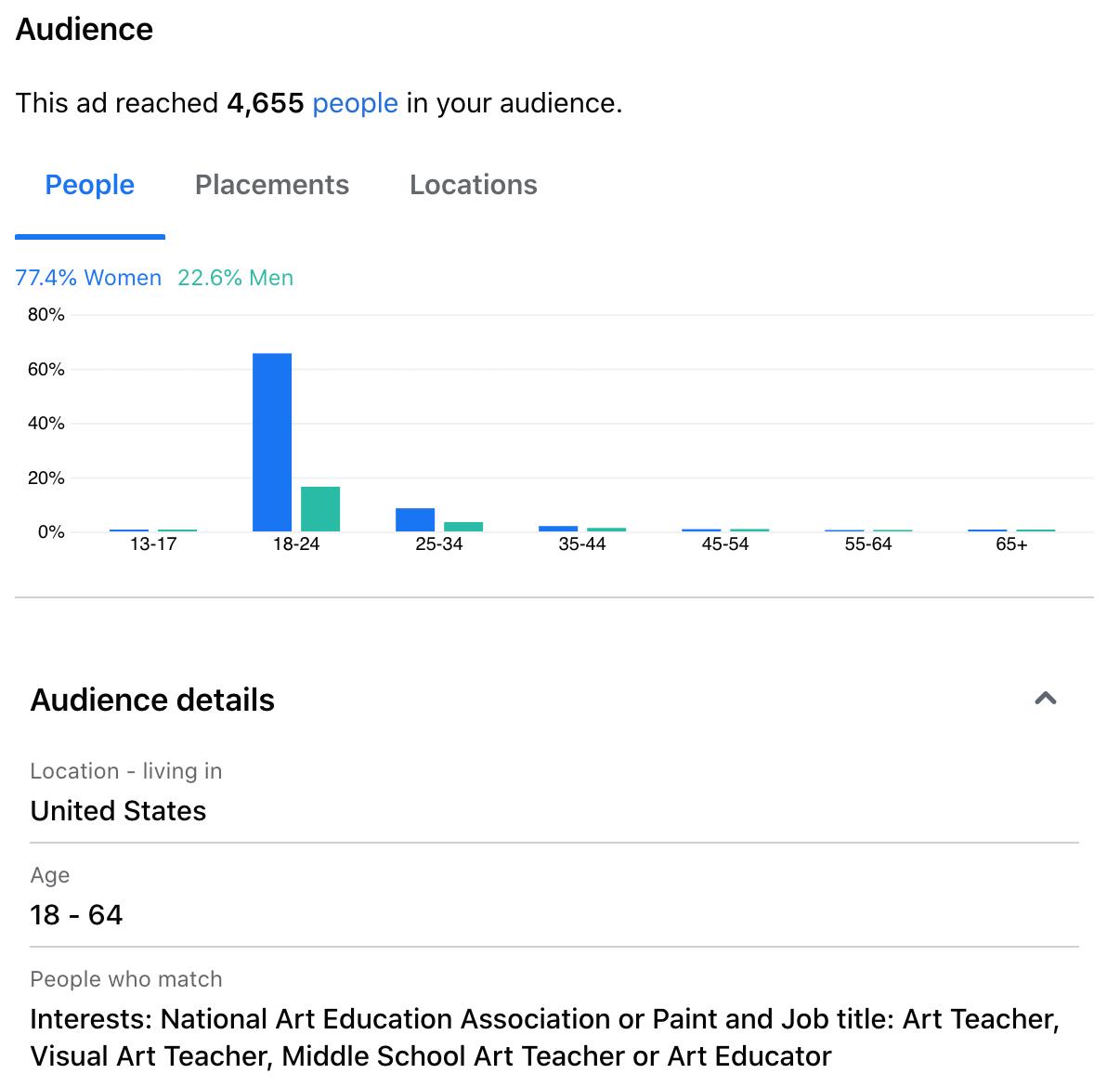The height and width of the screenshot is (1087, 1120).
Task: Click the 22.6% Men legend label
Action: (x=235, y=278)
